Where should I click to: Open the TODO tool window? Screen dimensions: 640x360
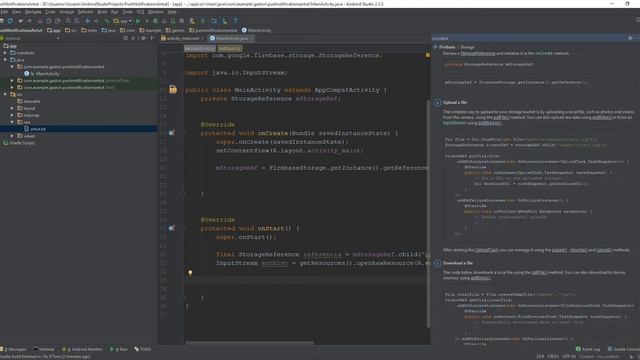[142, 349]
